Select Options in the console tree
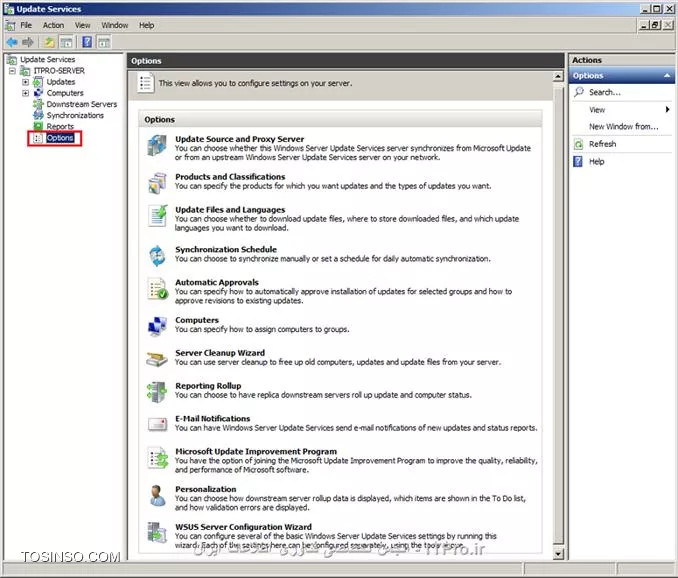This screenshot has width=678, height=578. (60, 138)
